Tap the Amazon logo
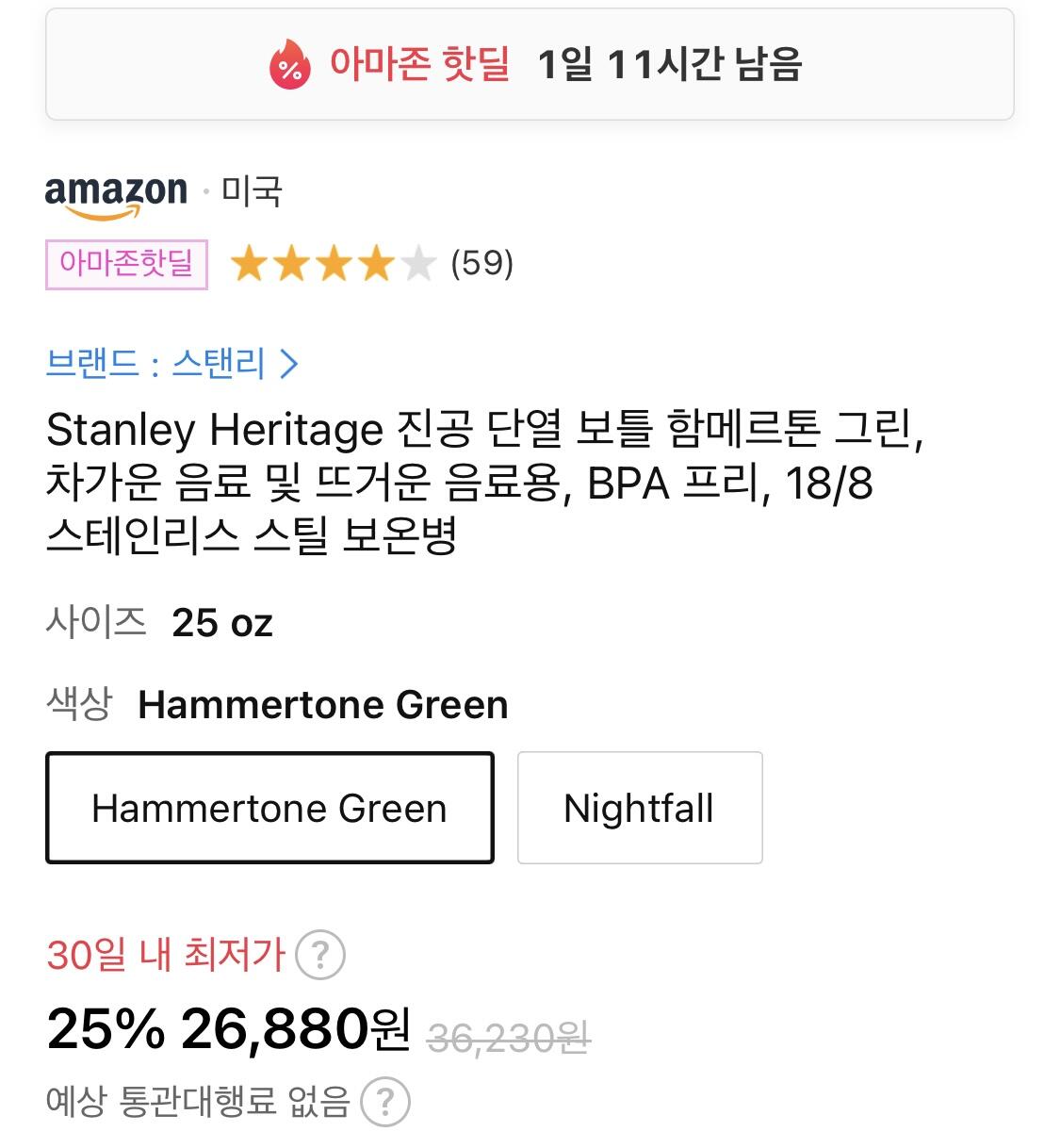Image resolution: width=1044 pixels, height=1148 pixels. pyautogui.click(x=116, y=194)
